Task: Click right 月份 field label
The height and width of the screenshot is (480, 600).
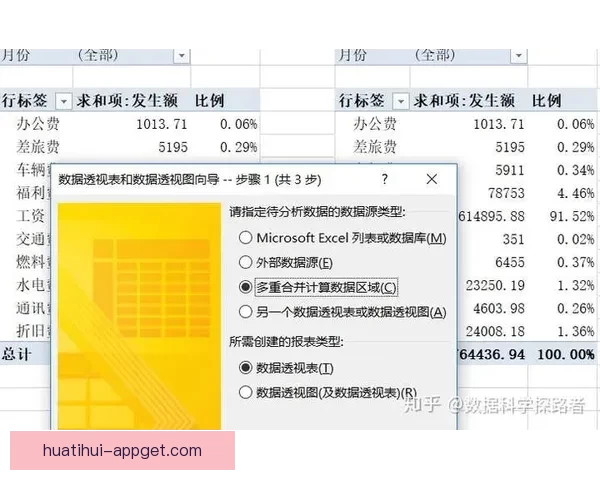Action: (x=353, y=56)
